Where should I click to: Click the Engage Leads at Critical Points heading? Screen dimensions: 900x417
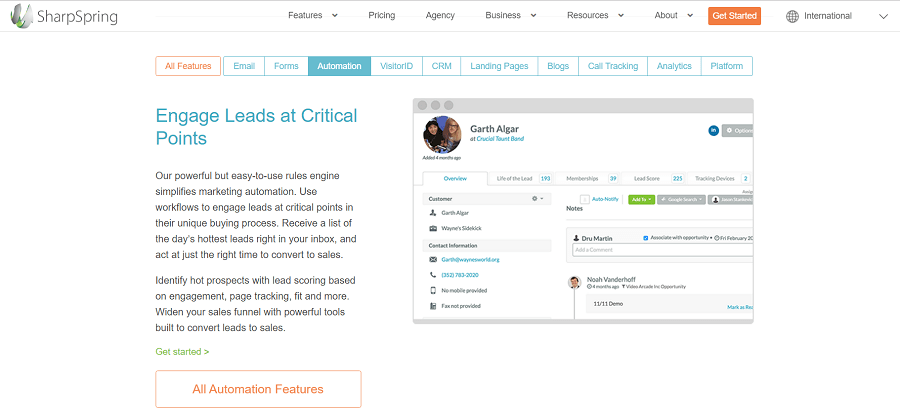(257, 127)
